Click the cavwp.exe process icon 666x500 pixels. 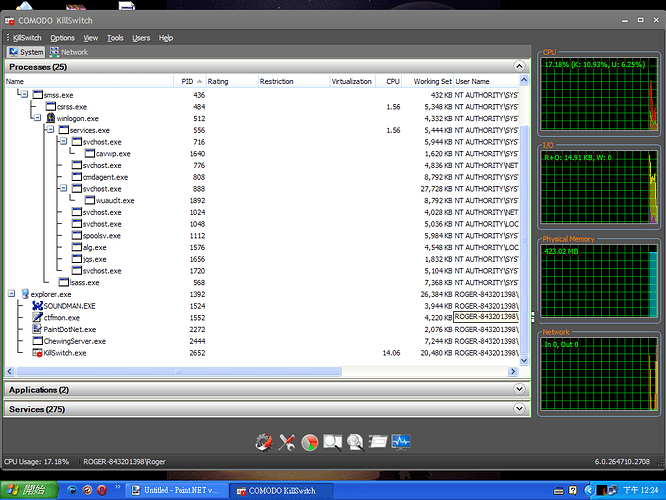click(x=90, y=153)
